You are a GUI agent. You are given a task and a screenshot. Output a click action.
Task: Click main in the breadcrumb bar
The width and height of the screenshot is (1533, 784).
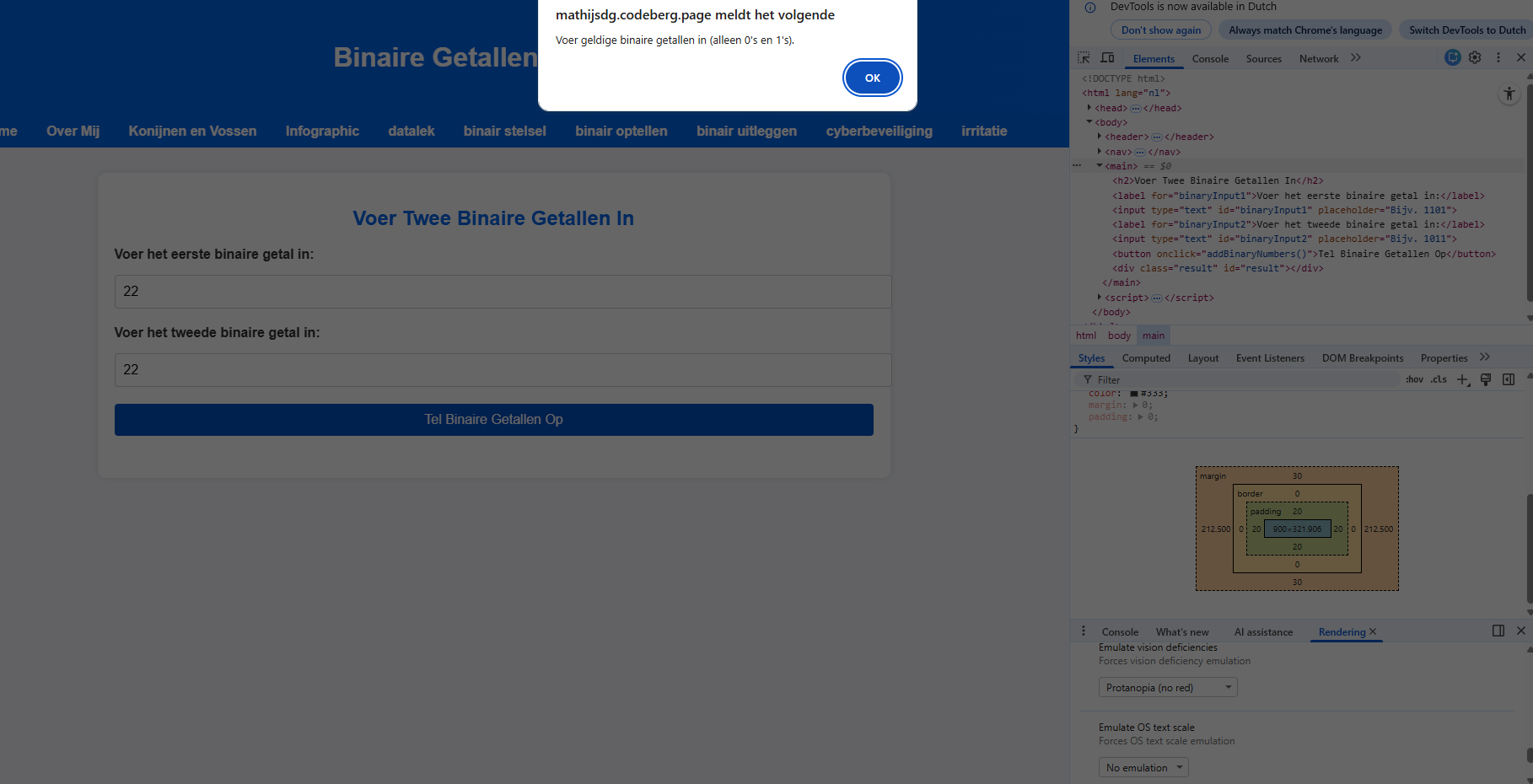click(x=1154, y=336)
